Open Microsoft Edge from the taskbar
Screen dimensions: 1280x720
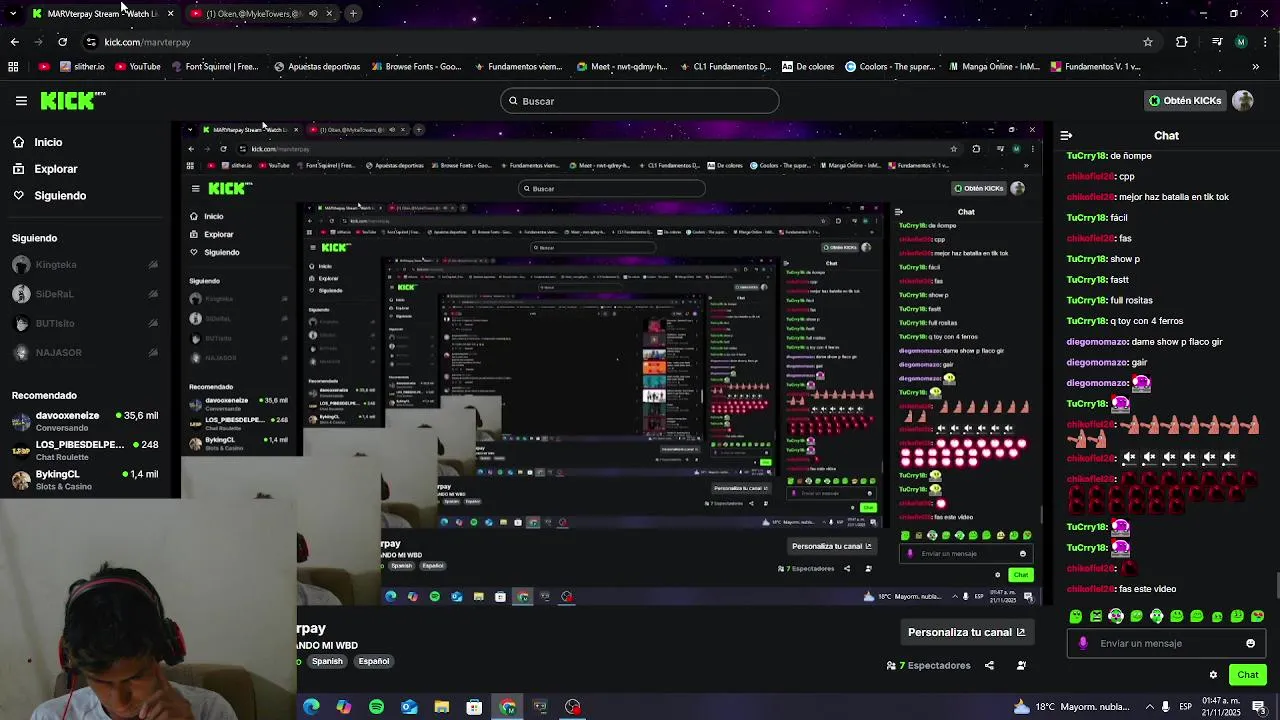(311, 707)
